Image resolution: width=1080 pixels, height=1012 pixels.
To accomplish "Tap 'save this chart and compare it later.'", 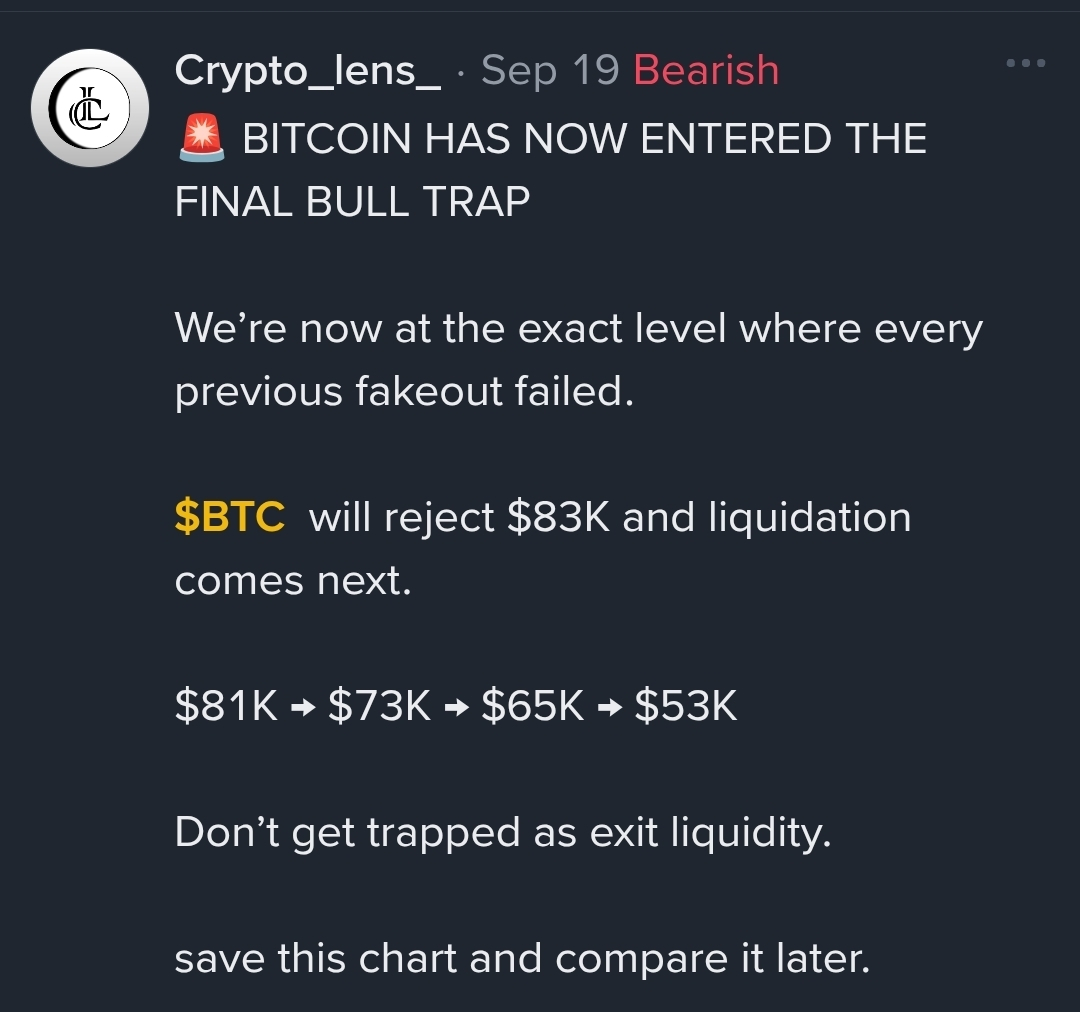I will [x=523, y=958].
